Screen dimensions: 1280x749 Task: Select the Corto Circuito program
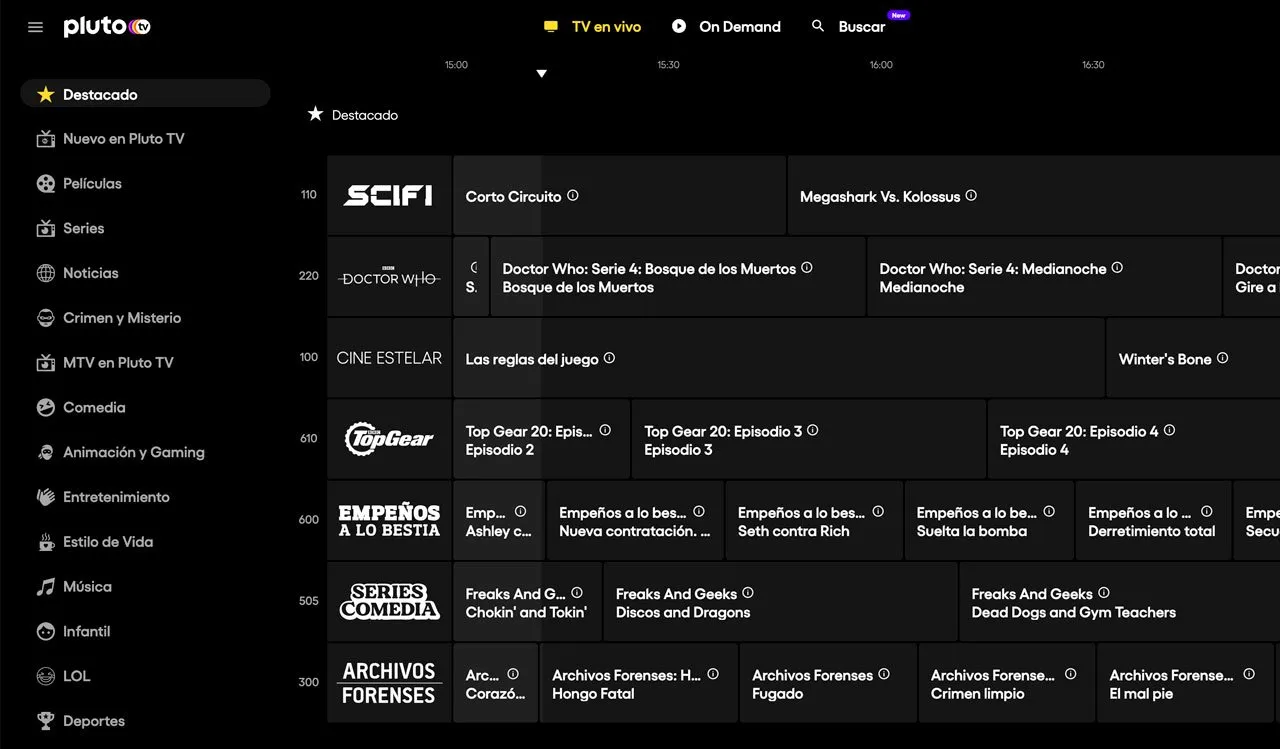[619, 195]
